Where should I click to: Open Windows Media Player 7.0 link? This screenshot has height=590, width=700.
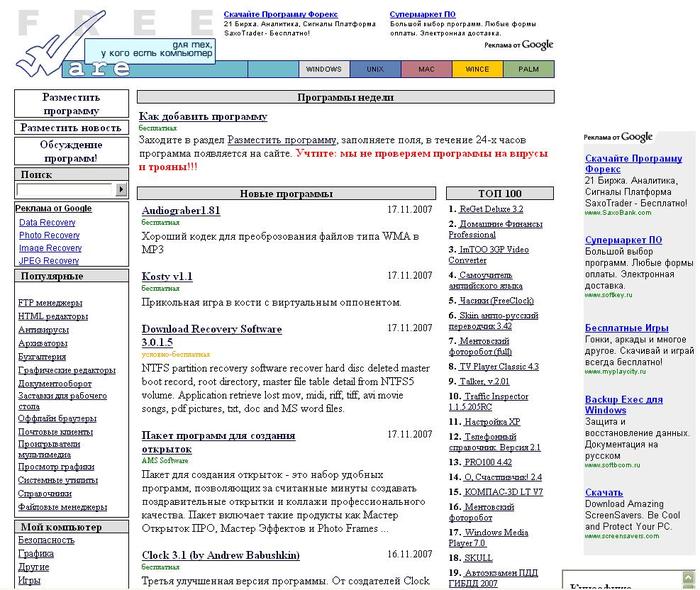tap(488, 537)
